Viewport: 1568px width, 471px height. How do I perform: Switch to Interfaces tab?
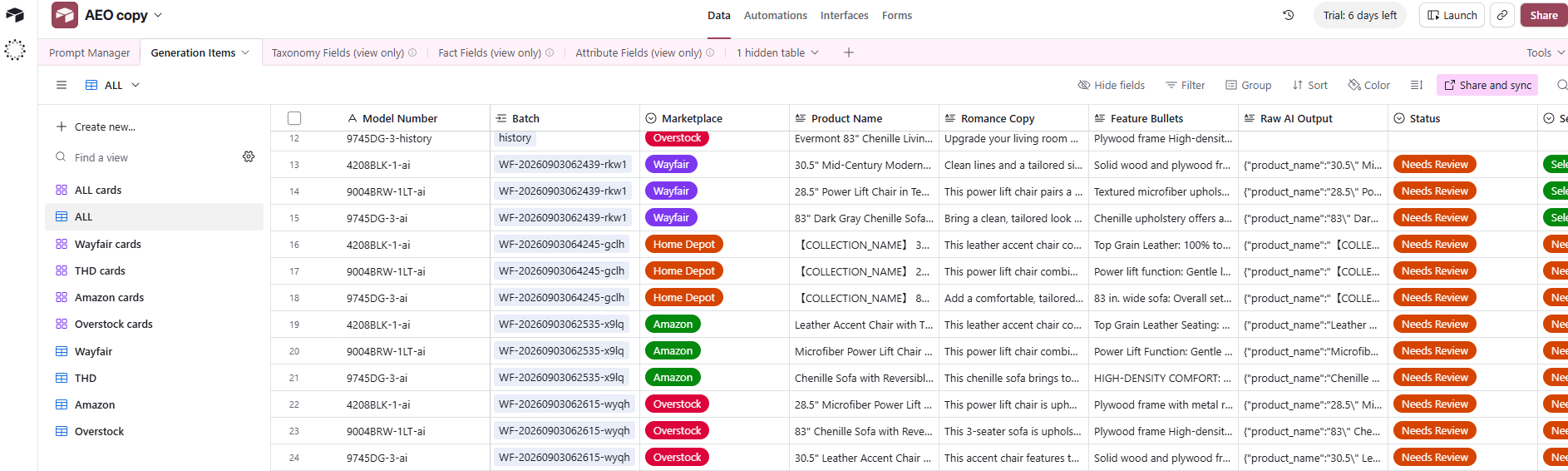(844, 15)
